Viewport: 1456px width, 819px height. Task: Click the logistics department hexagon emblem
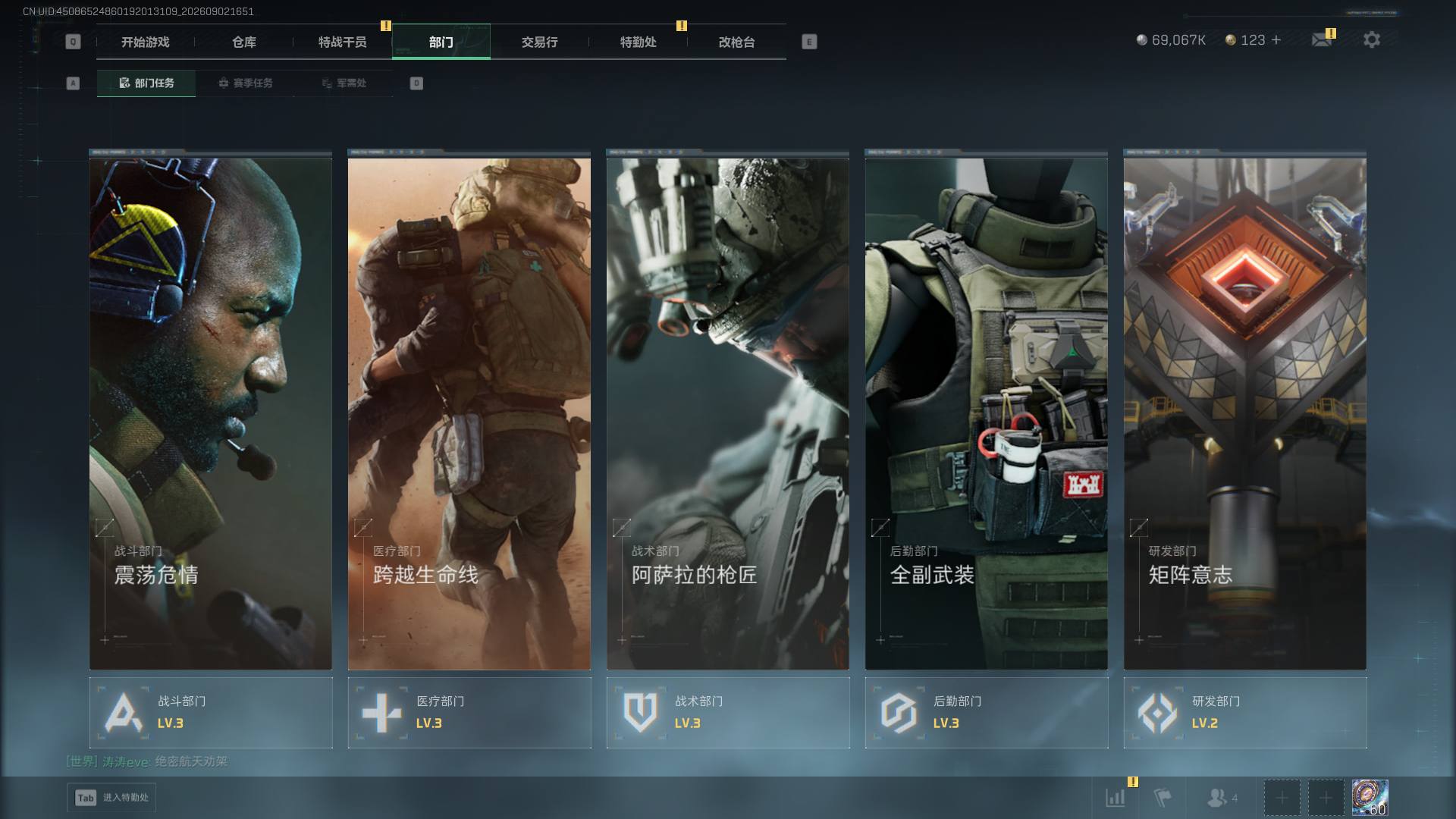click(899, 713)
